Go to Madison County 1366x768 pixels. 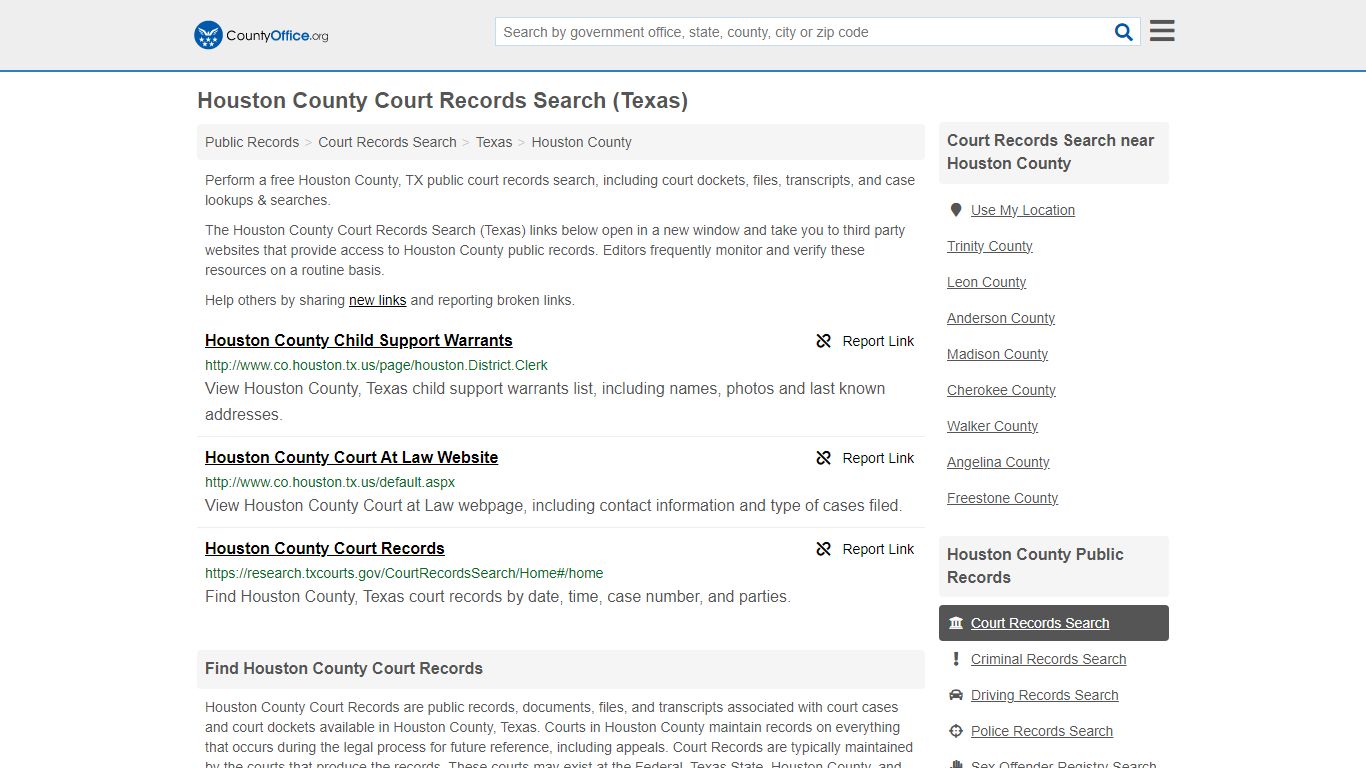click(998, 354)
